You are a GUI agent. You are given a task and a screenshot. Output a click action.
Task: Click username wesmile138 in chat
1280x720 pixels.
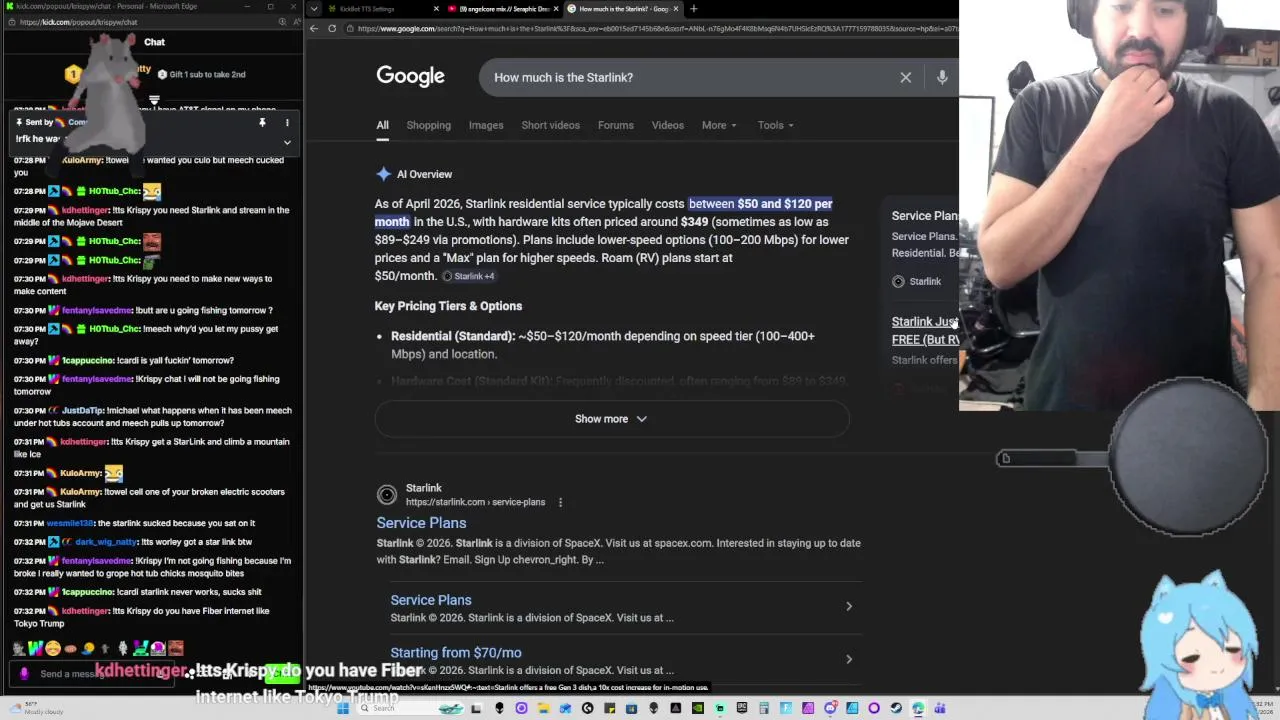[70, 523]
